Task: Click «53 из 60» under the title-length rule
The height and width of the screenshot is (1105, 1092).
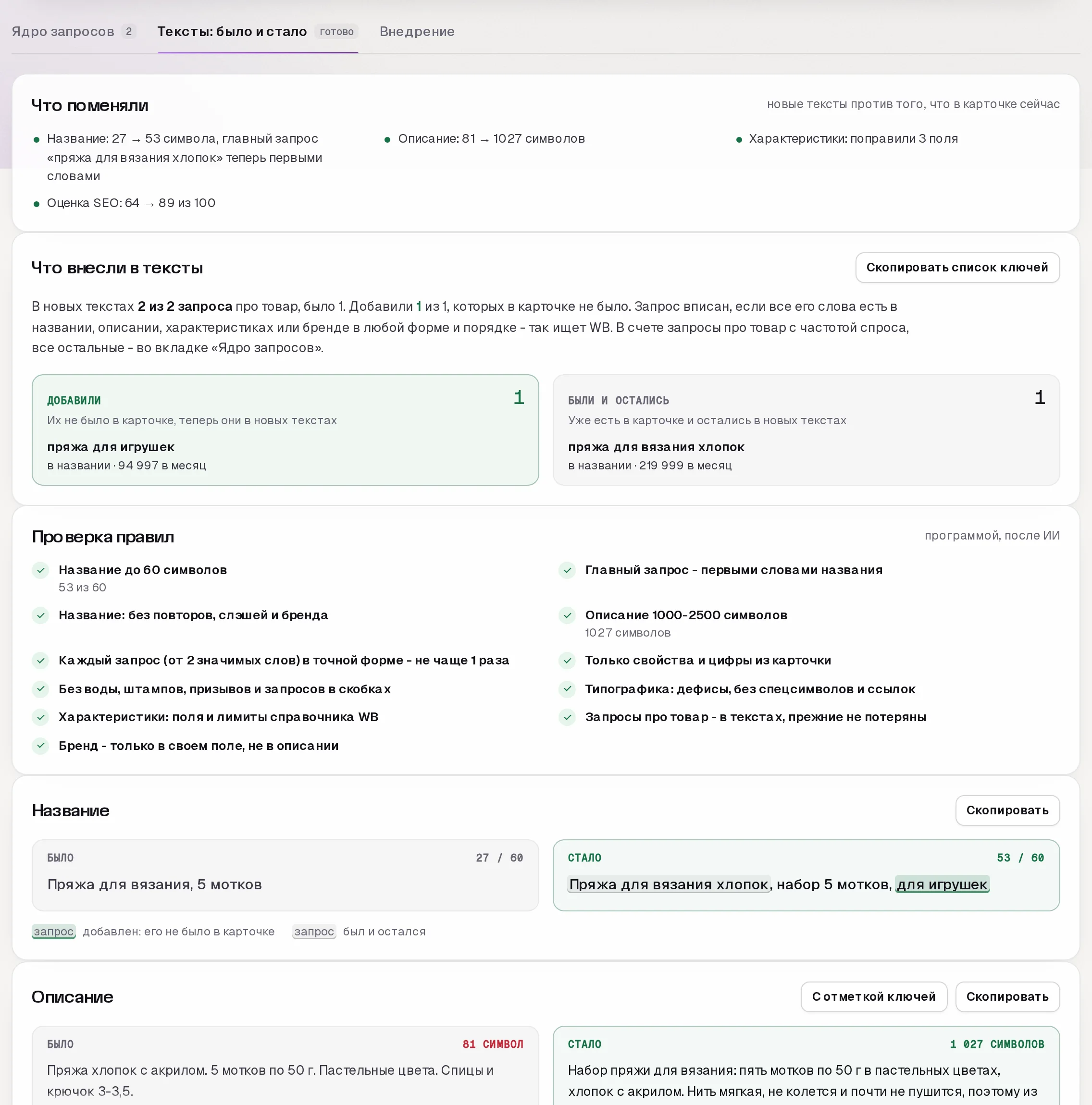Action: (82, 588)
